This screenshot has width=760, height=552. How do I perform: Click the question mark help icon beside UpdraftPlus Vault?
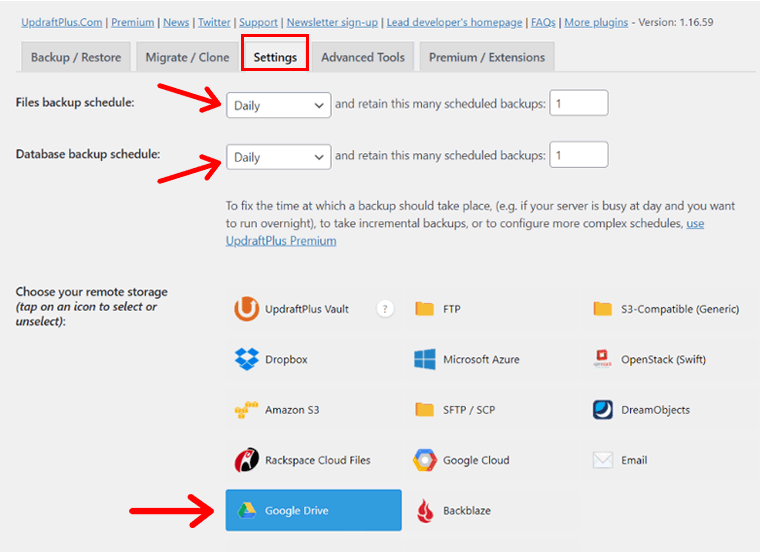coord(385,309)
